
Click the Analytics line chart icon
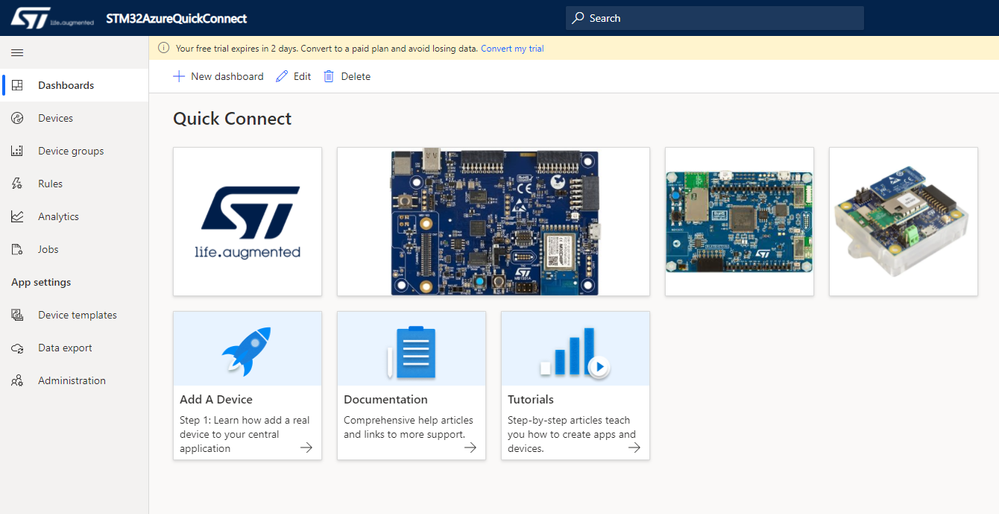tap(17, 217)
